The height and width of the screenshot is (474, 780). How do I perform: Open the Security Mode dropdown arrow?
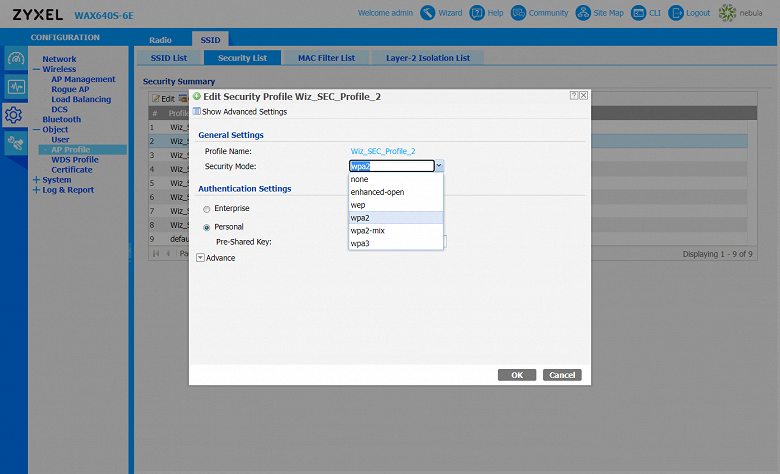pyautogui.click(x=439, y=166)
